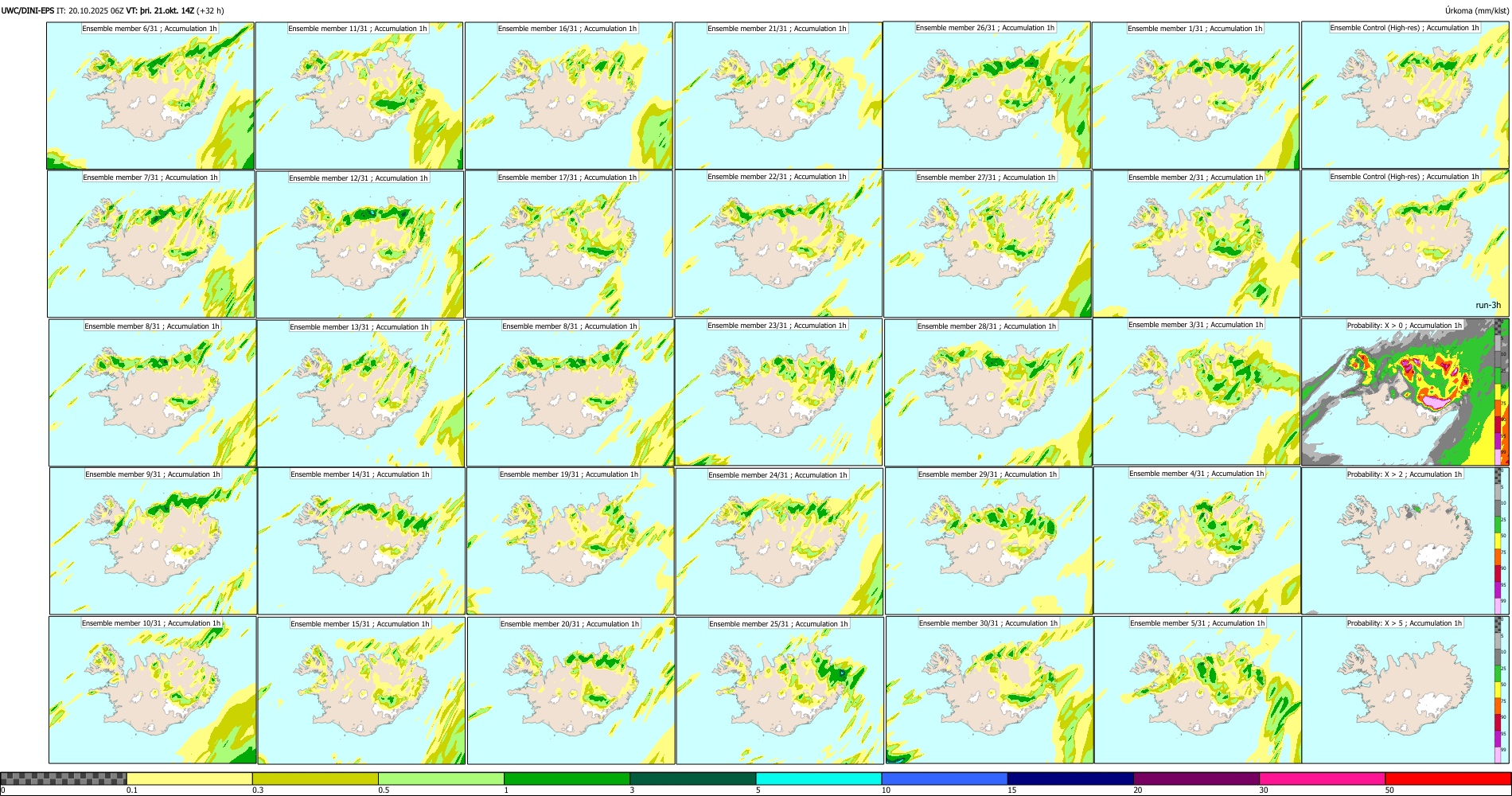Select the Ensemble member 25/31 map

(780, 691)
